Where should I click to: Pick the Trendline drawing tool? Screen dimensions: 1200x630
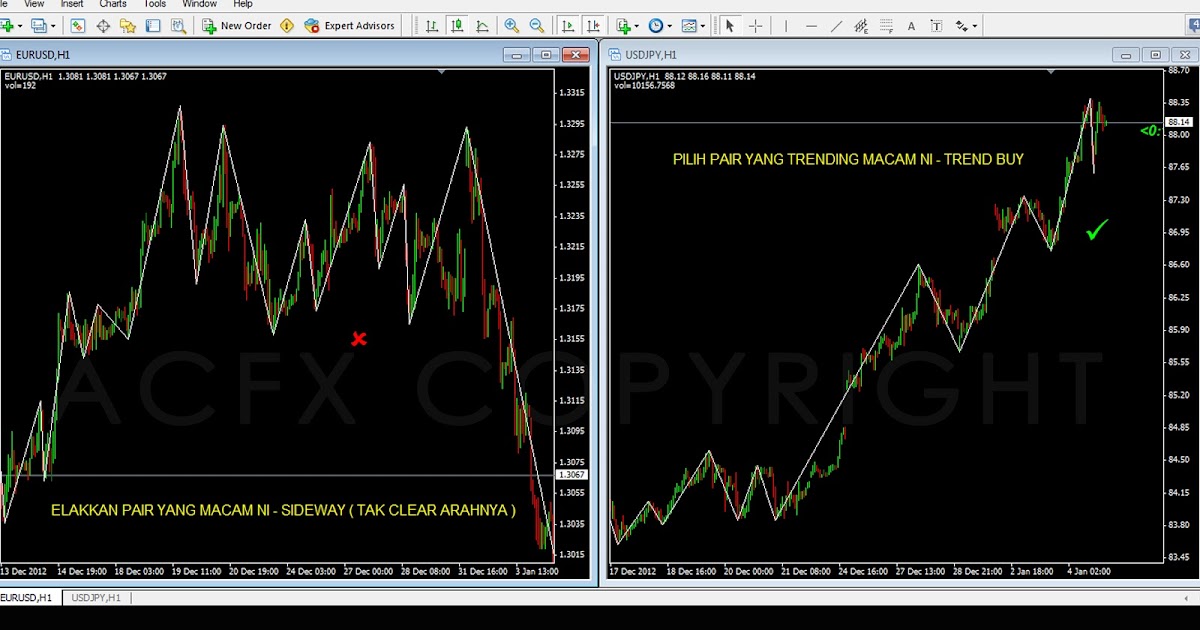[836, 25]
